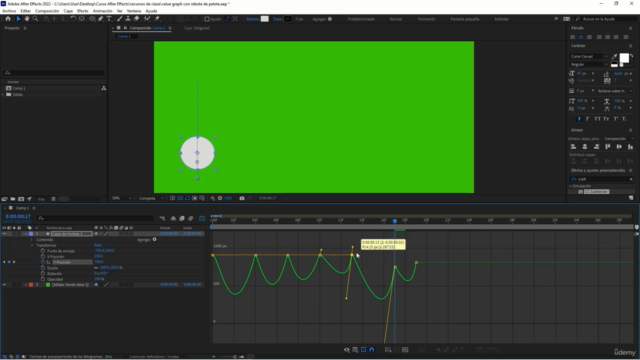
Task: Open viewer magnification 50% dropdown
Action: [122, 198]
